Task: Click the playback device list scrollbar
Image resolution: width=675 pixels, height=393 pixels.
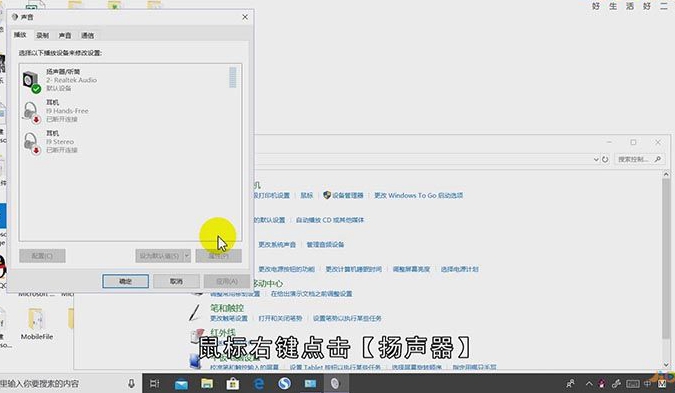Action: [233, 77]
